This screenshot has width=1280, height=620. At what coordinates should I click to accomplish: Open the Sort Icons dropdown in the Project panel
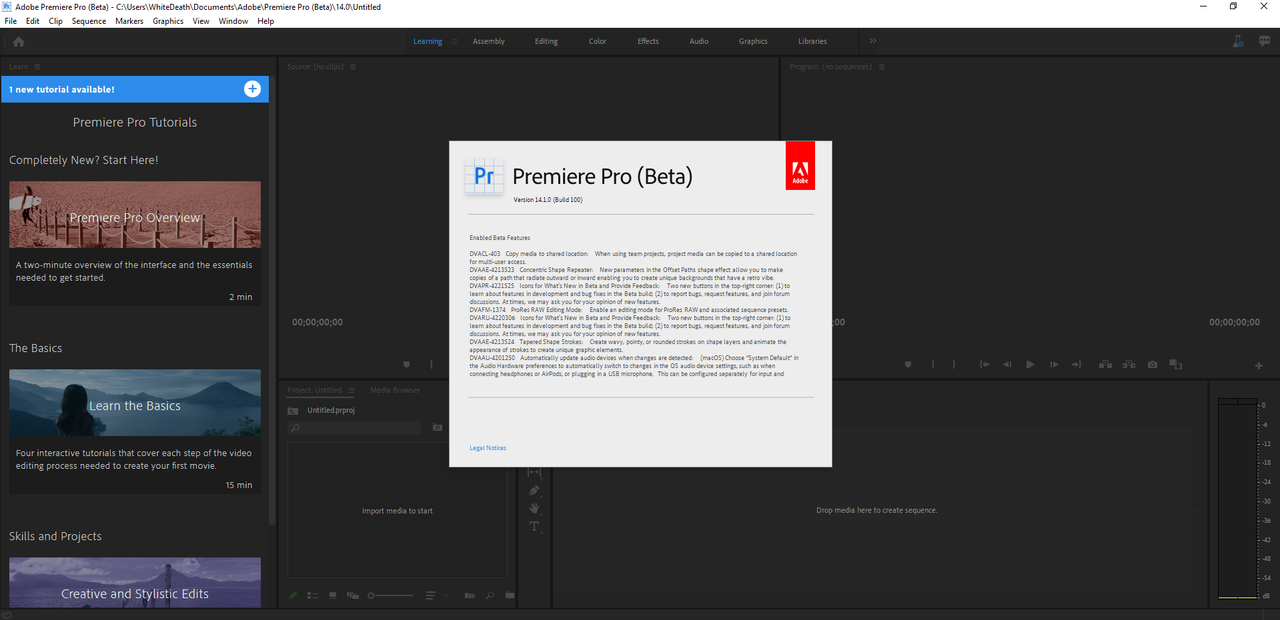[x=437, y=595]
